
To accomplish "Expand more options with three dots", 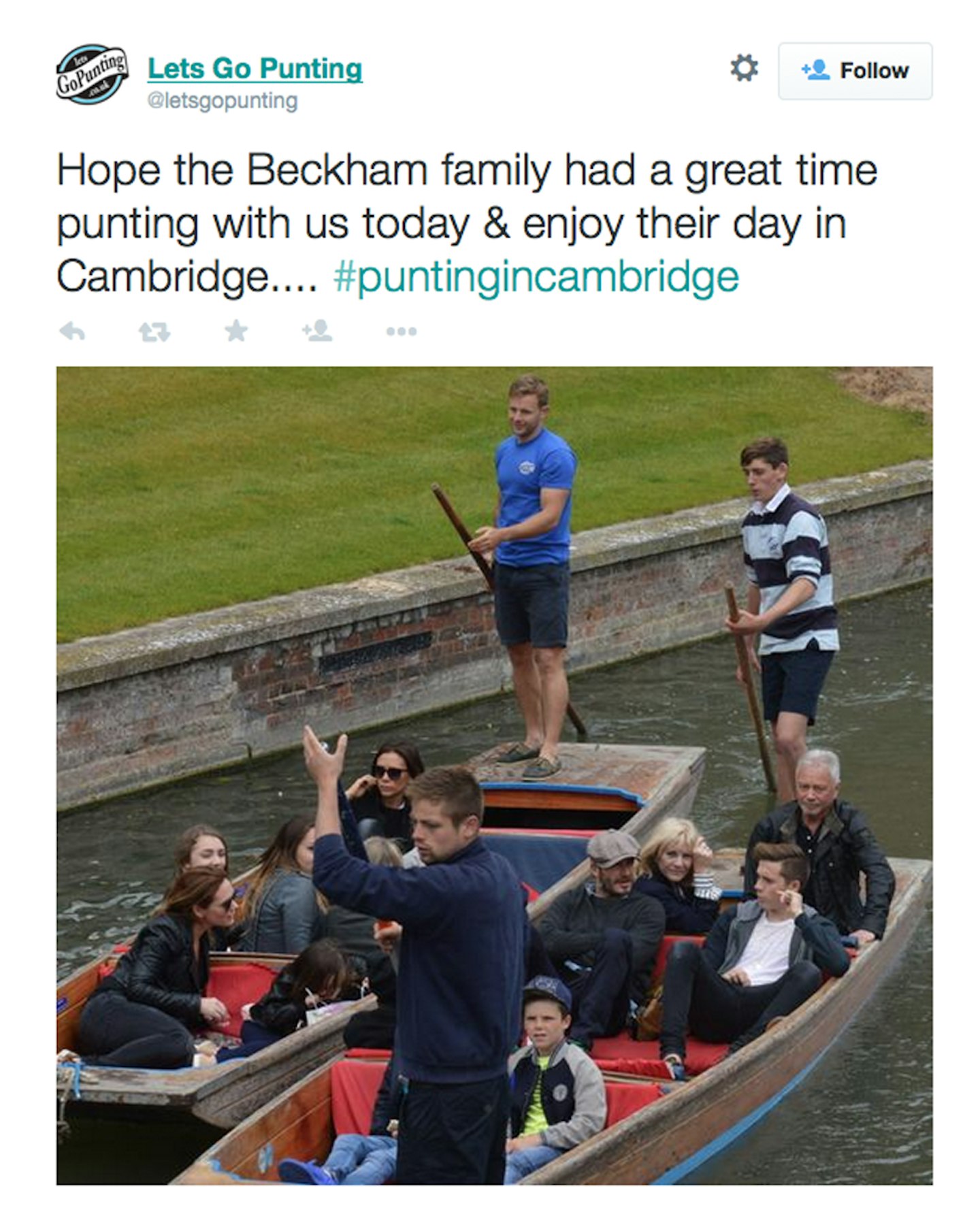I will [x=401, y=332].
